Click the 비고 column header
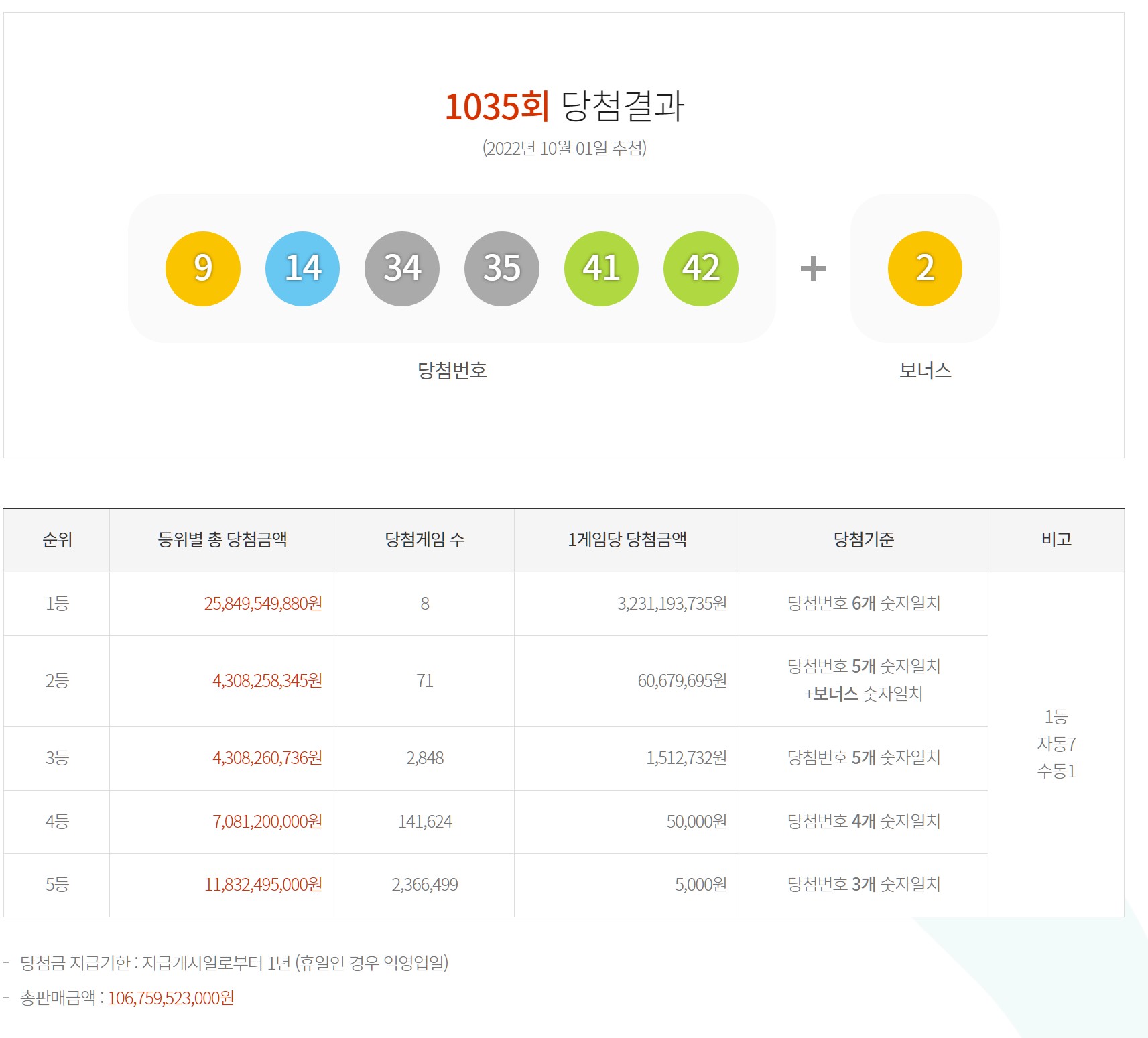The width and height of the screenshot is (1148, 1038). (x=1056, y=539)
